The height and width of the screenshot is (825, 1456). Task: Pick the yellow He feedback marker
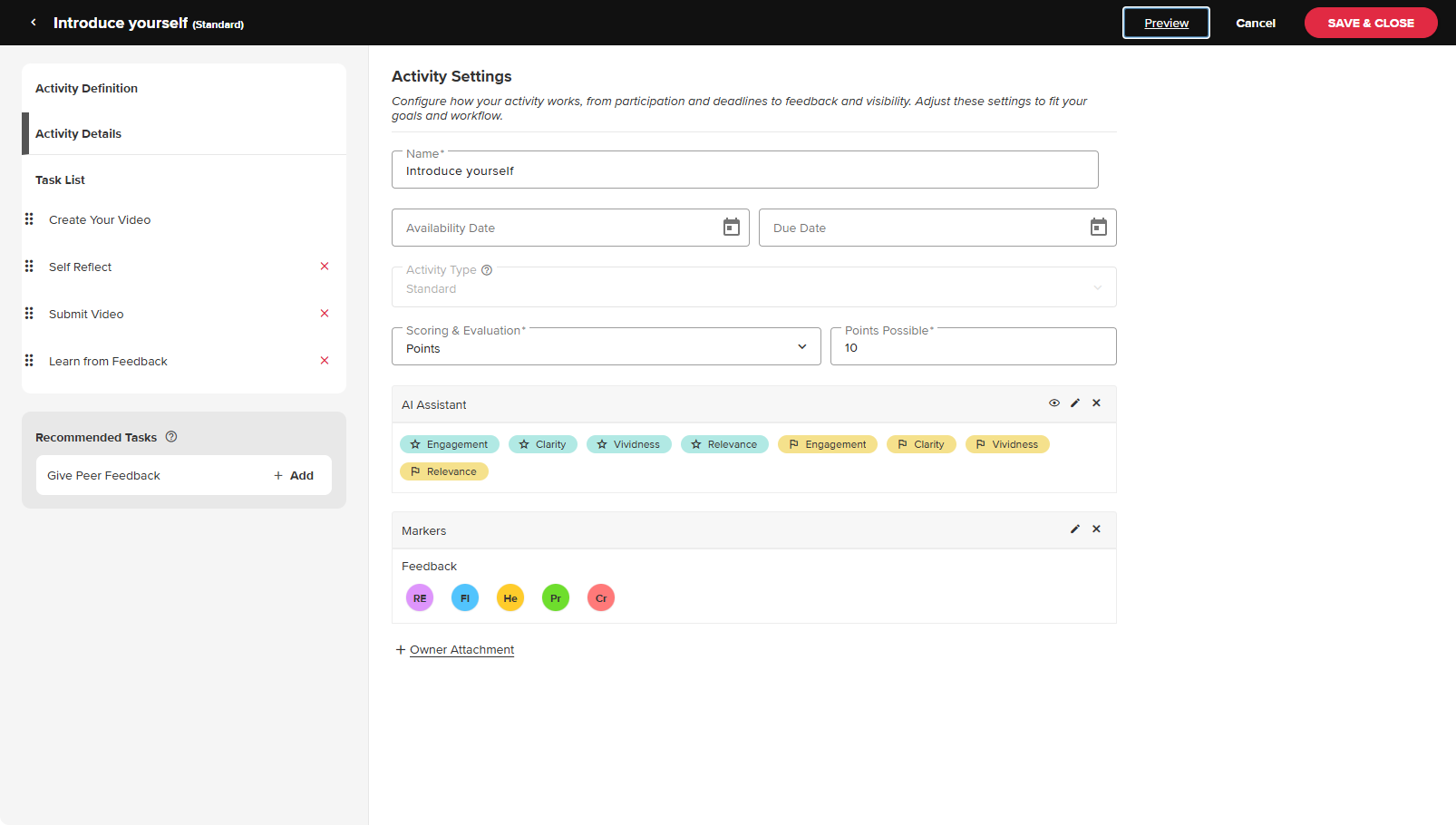click(510, 598)
